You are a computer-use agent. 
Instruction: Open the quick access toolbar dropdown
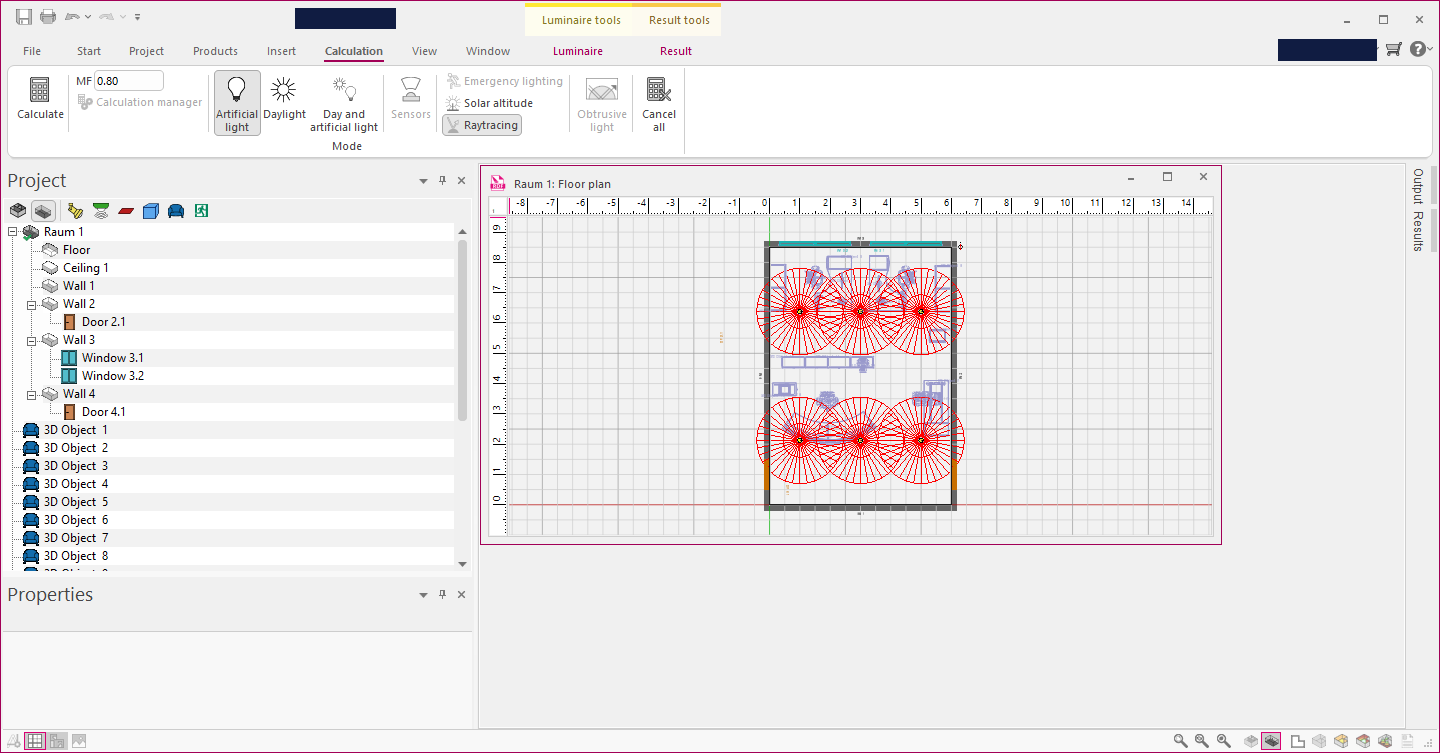click(137, 17)
